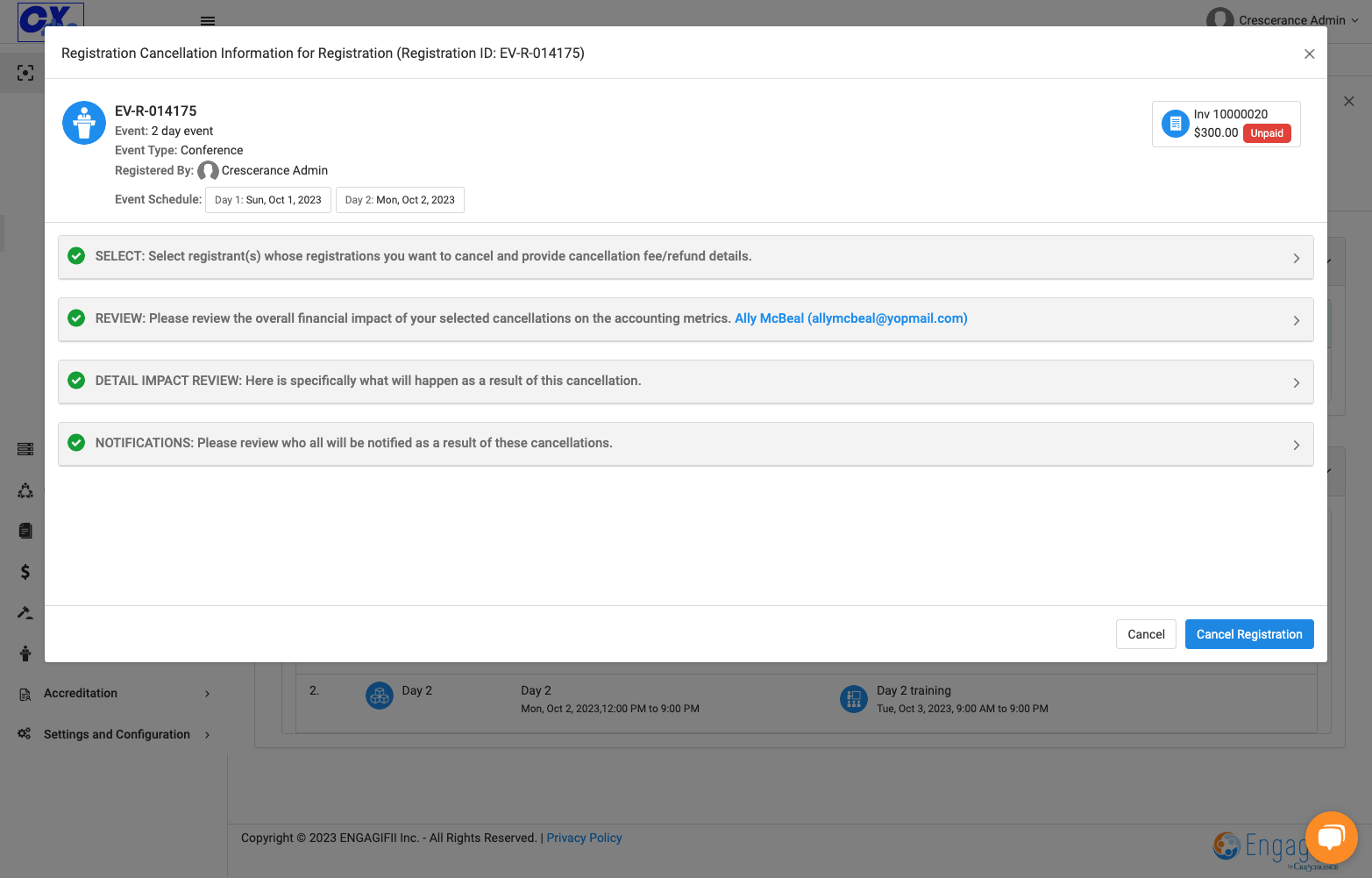
Task: Open the Ally McBeal email link
Action: click(850, 318)
